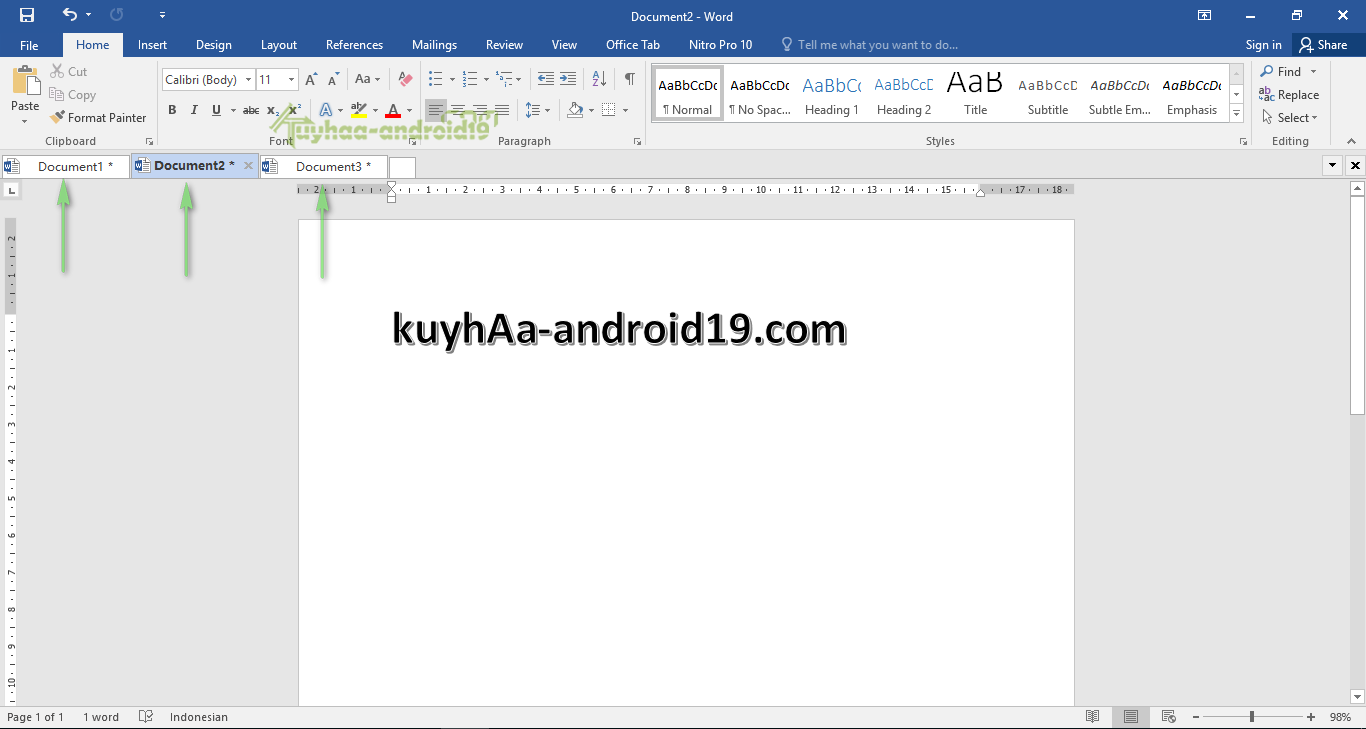The width and height of the screenshot is (1366, 729).
Task: Click Sign in
Action: 1263,45
